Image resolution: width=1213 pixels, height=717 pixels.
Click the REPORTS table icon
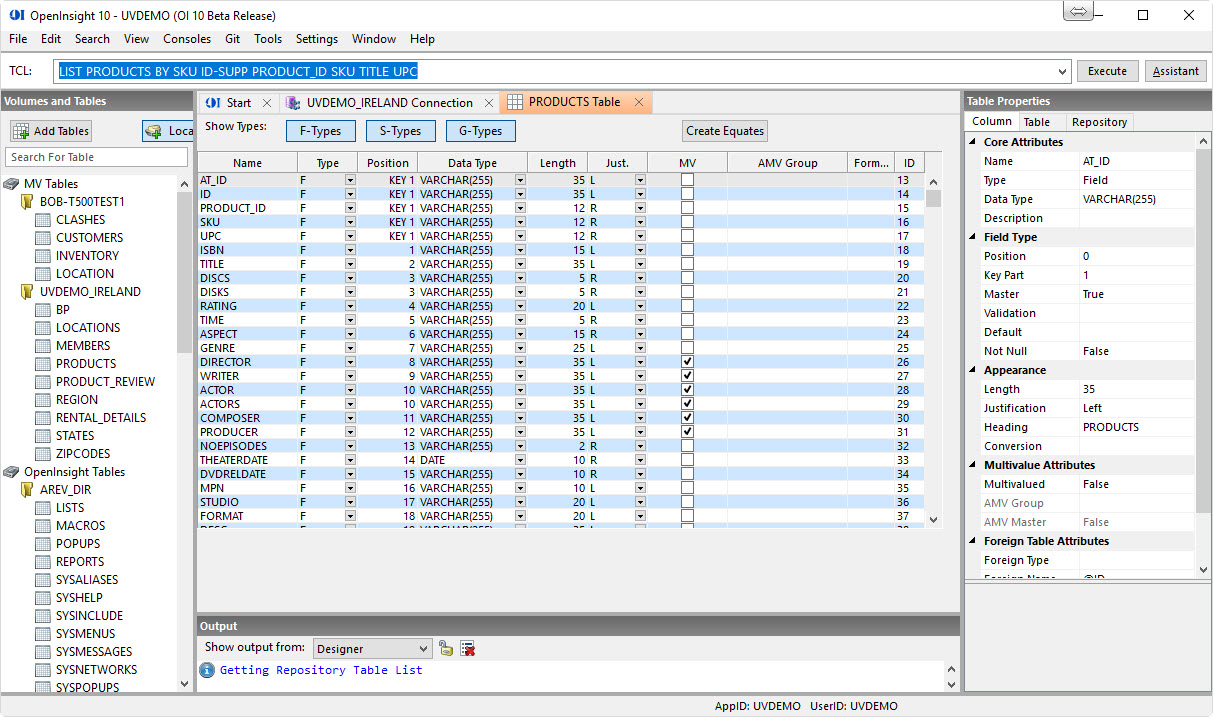pos(43,562)
